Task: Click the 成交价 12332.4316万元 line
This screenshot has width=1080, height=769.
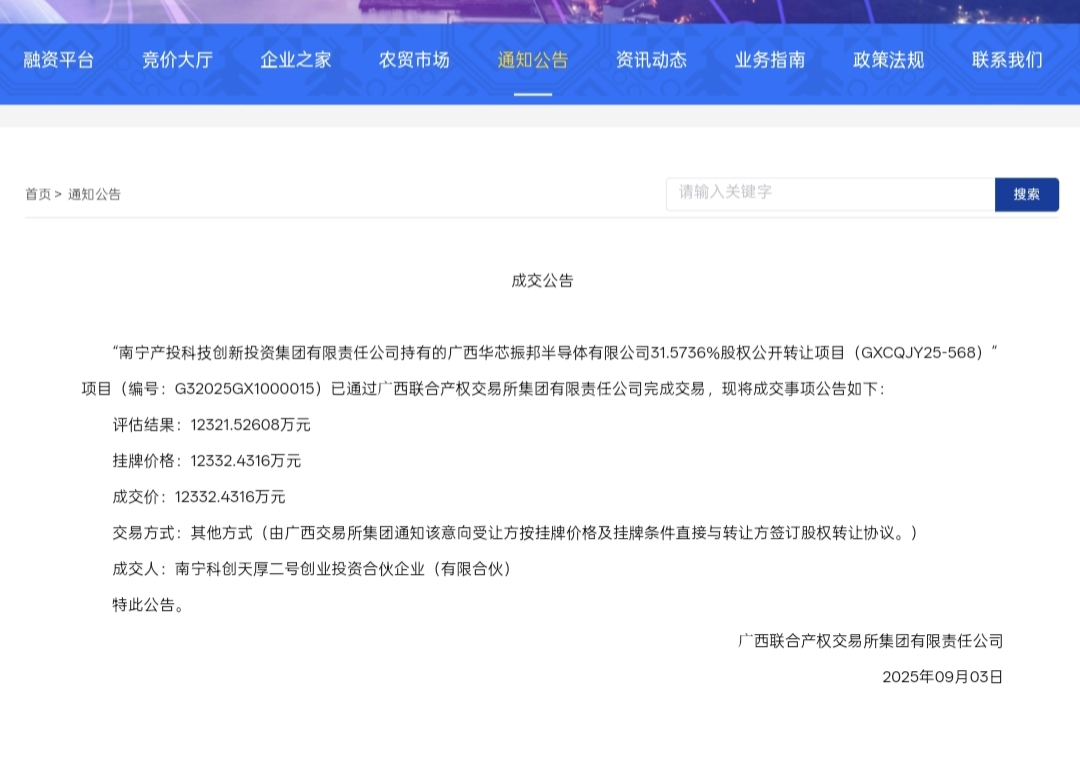Action: click(198, 496)
